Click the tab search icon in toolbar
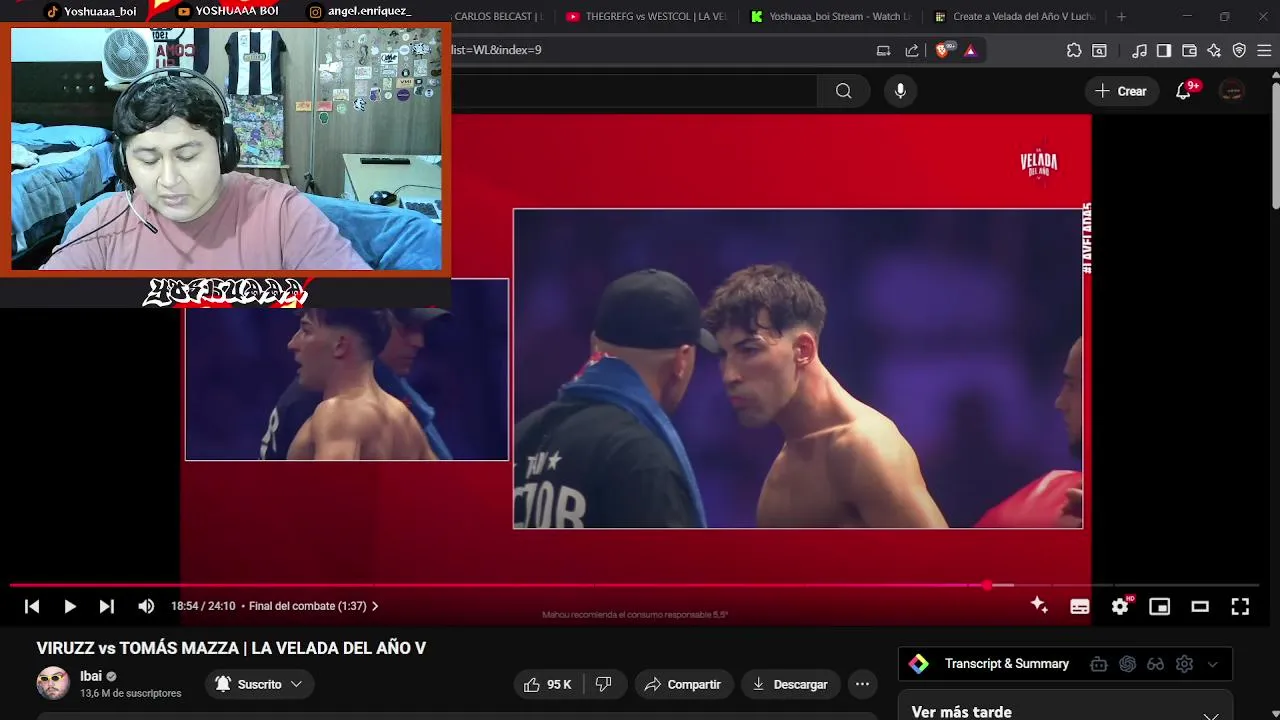 point(1100,50)
